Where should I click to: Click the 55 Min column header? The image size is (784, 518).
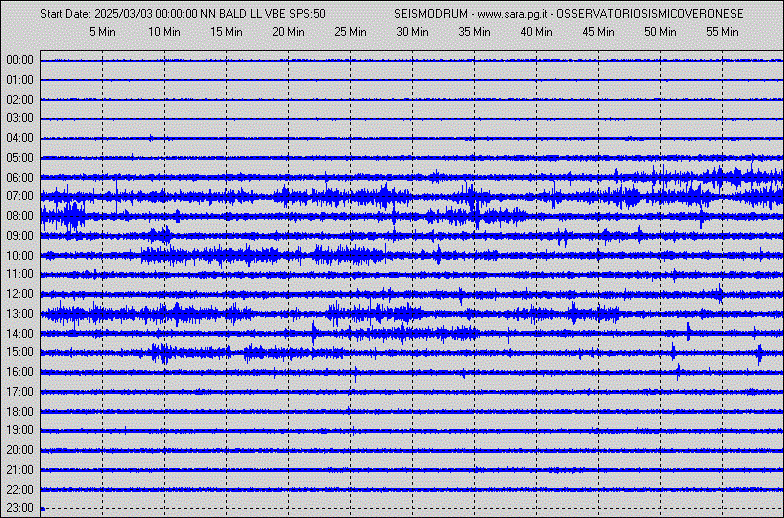(x=722, y=32)
